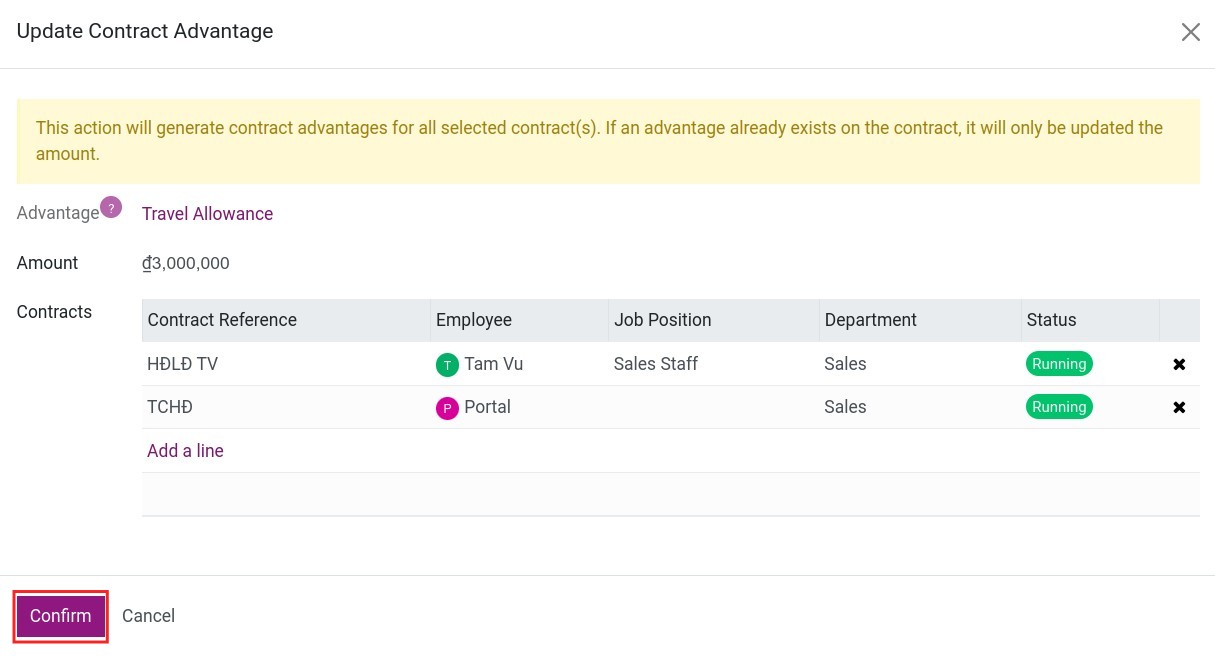1215x656 pixels.
Task: Click the Status column header
Action: [x=1051, y=320]
